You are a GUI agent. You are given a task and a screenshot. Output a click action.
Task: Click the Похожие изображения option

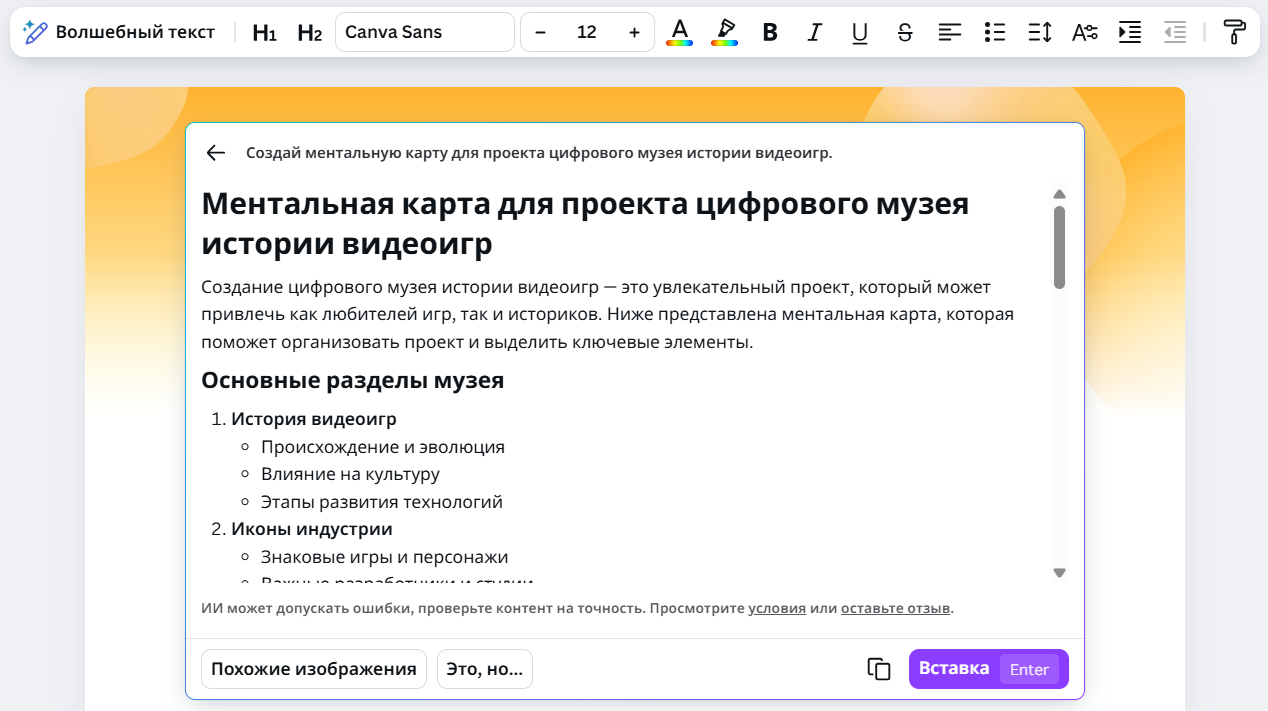(x=313, y=668)
